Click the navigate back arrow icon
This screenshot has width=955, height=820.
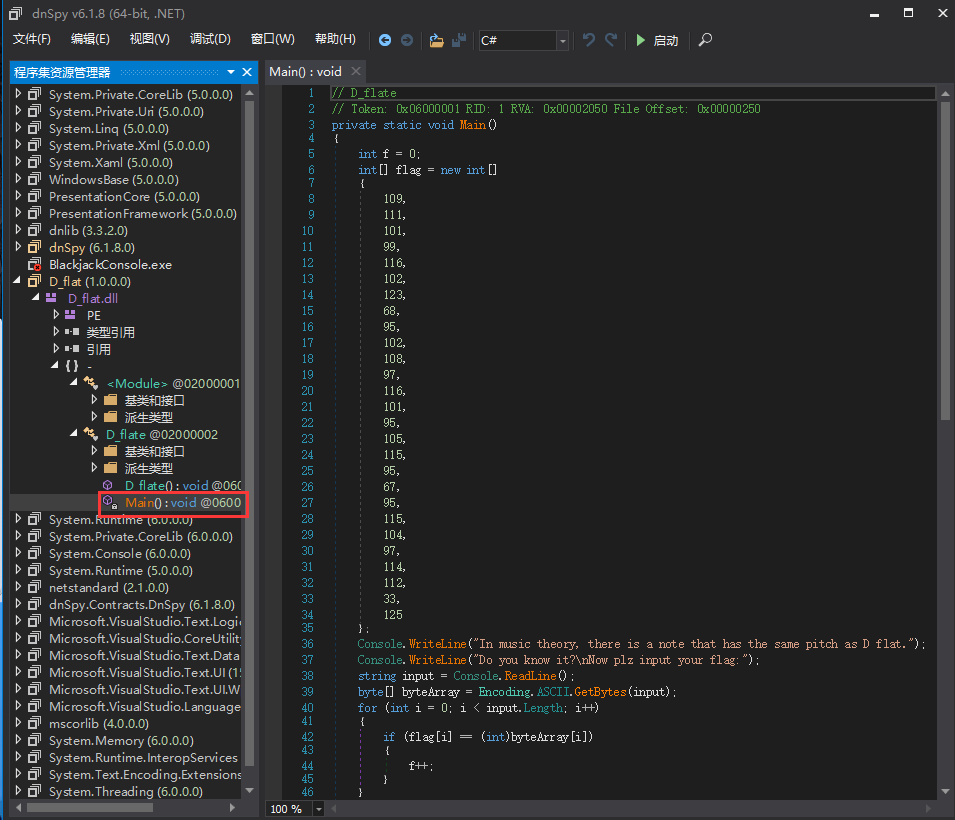click(385, 40)
